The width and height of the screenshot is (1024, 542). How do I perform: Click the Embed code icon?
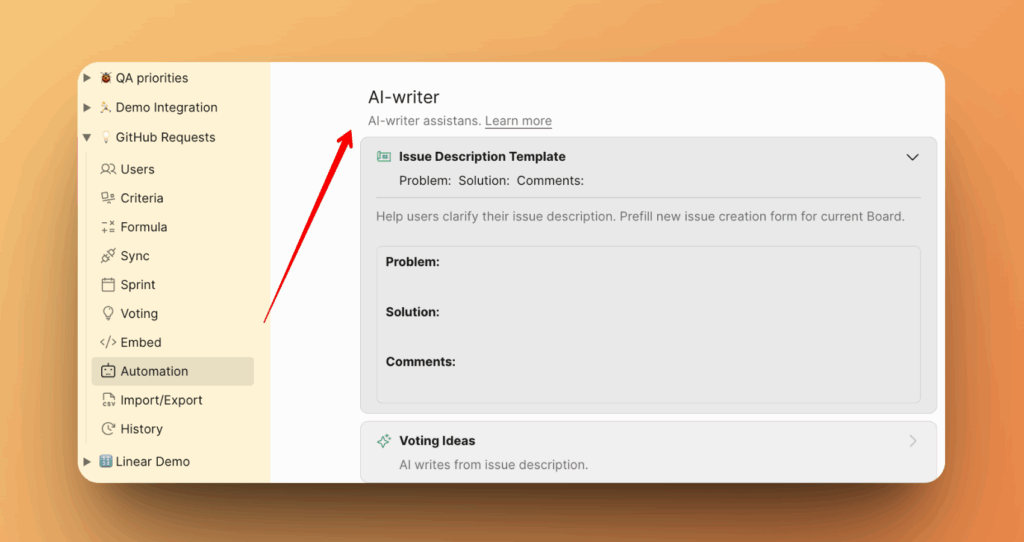pyautogui.click(x=108, y=342)
